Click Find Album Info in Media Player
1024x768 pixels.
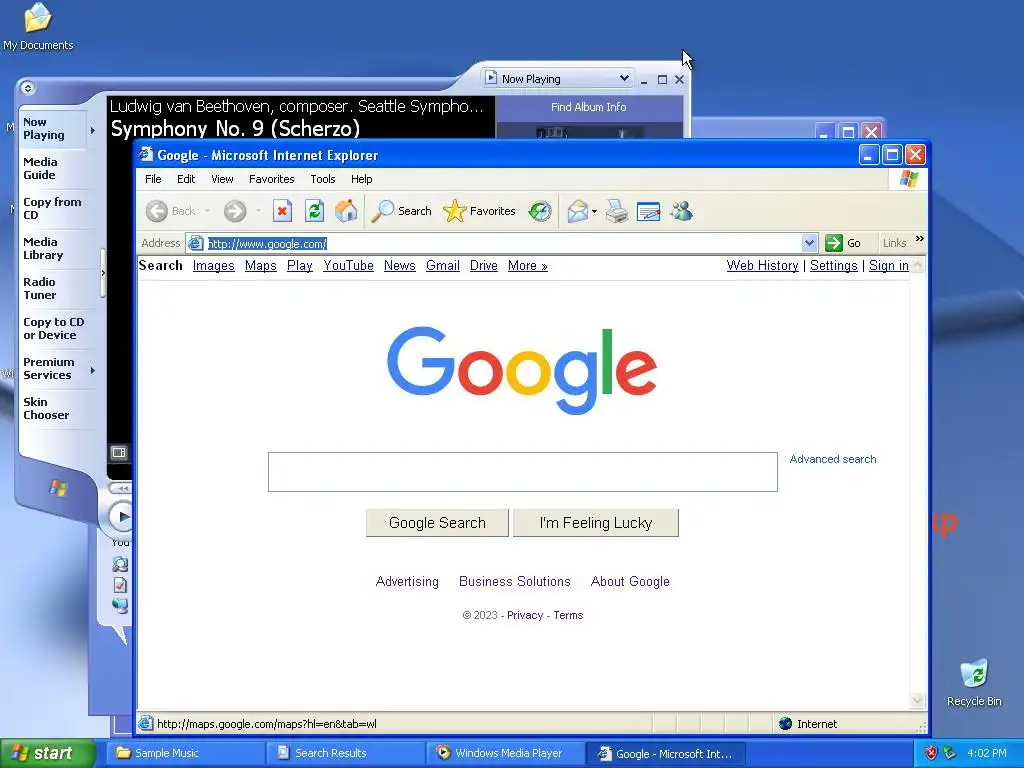pyautogui.click(x=588, y=107)
